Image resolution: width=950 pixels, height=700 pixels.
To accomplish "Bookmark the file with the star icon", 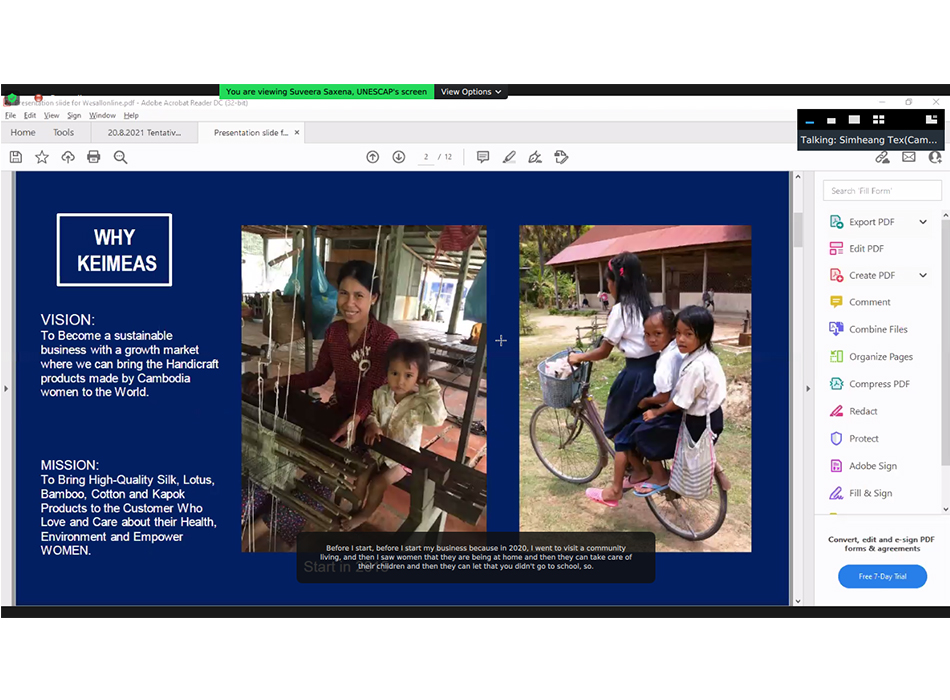I will click(x=42, y=158).
